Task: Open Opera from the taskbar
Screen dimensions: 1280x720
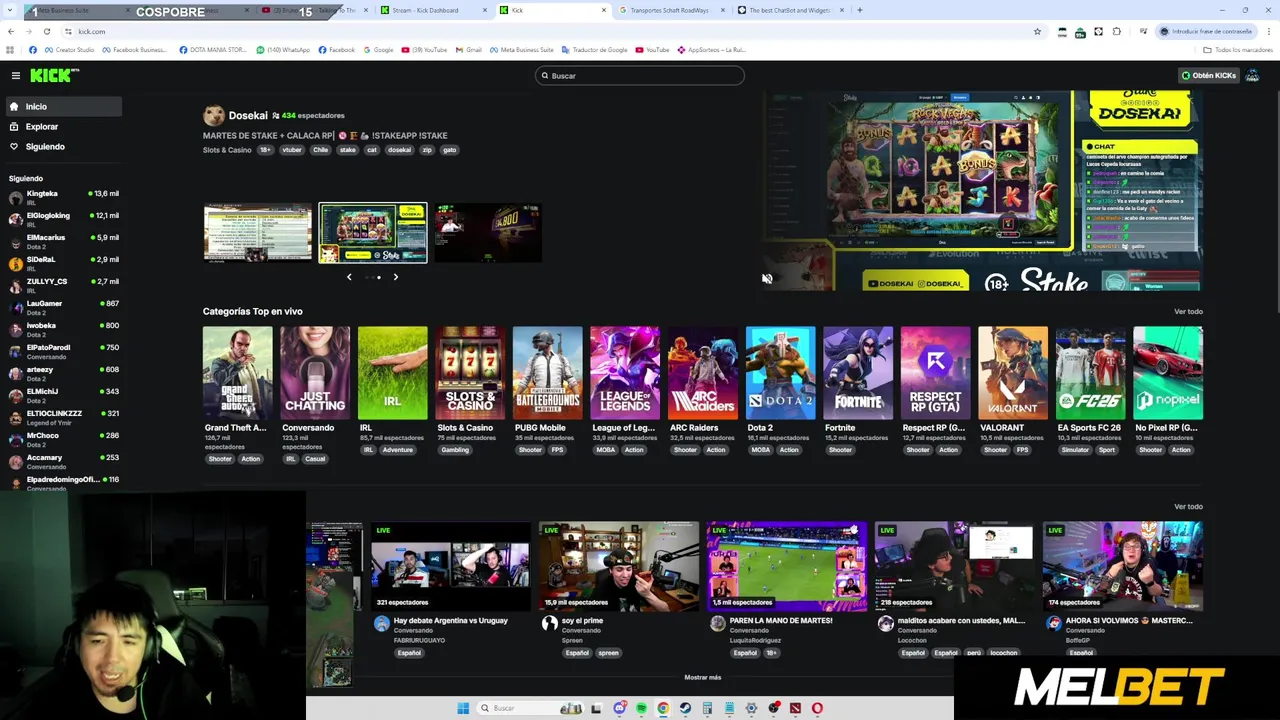Action: tap(817, 708)
